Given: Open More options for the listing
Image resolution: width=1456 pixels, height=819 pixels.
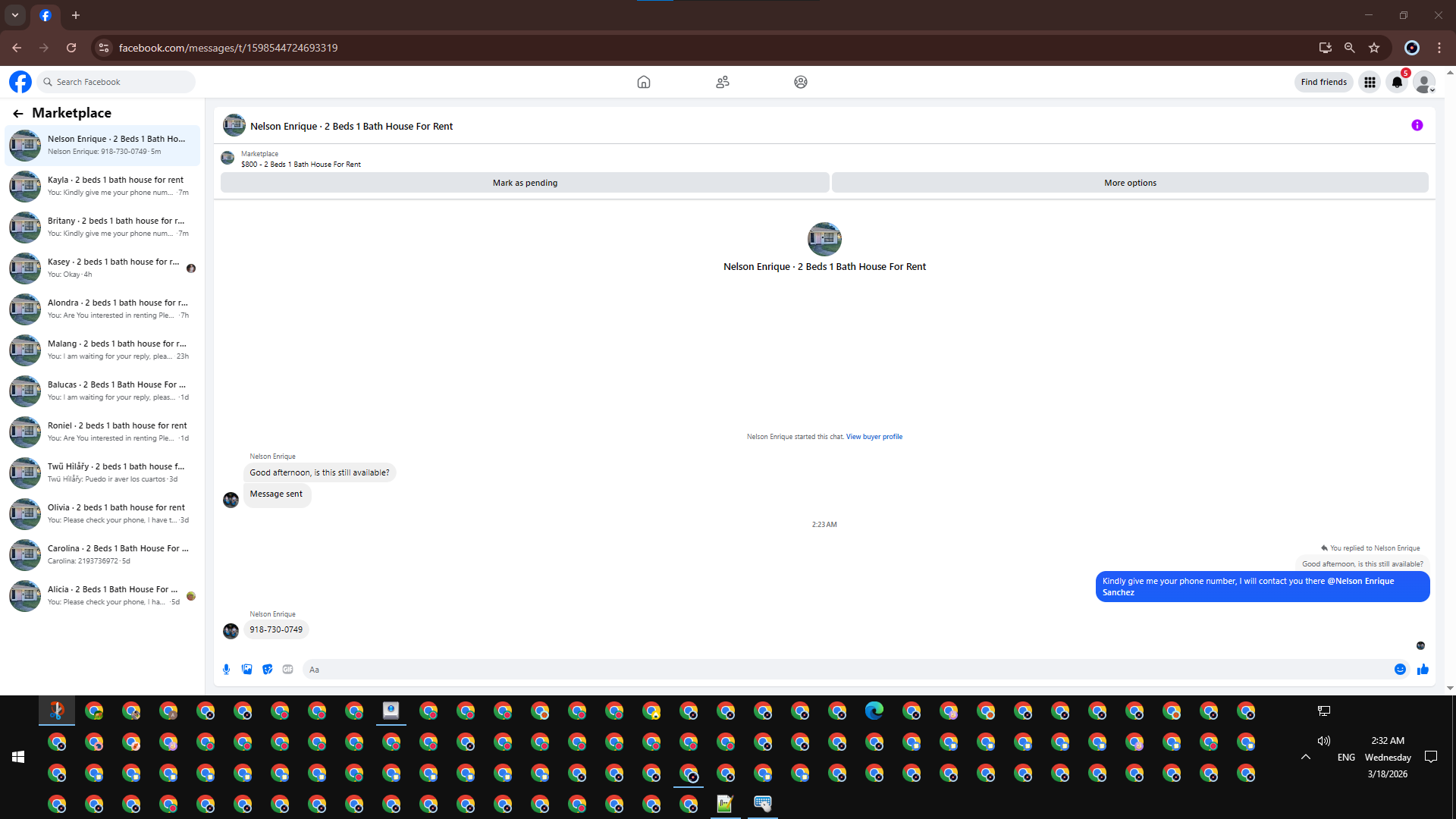Looking at the screenshot, I should (x=1130, y=183).
